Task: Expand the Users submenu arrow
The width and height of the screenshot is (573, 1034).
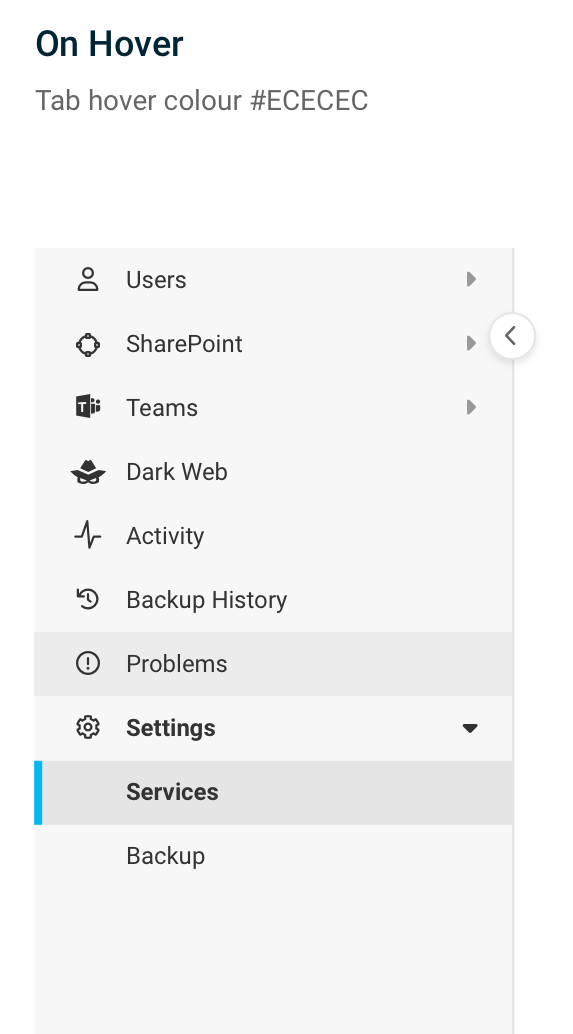Action: (x=471, y=280)
